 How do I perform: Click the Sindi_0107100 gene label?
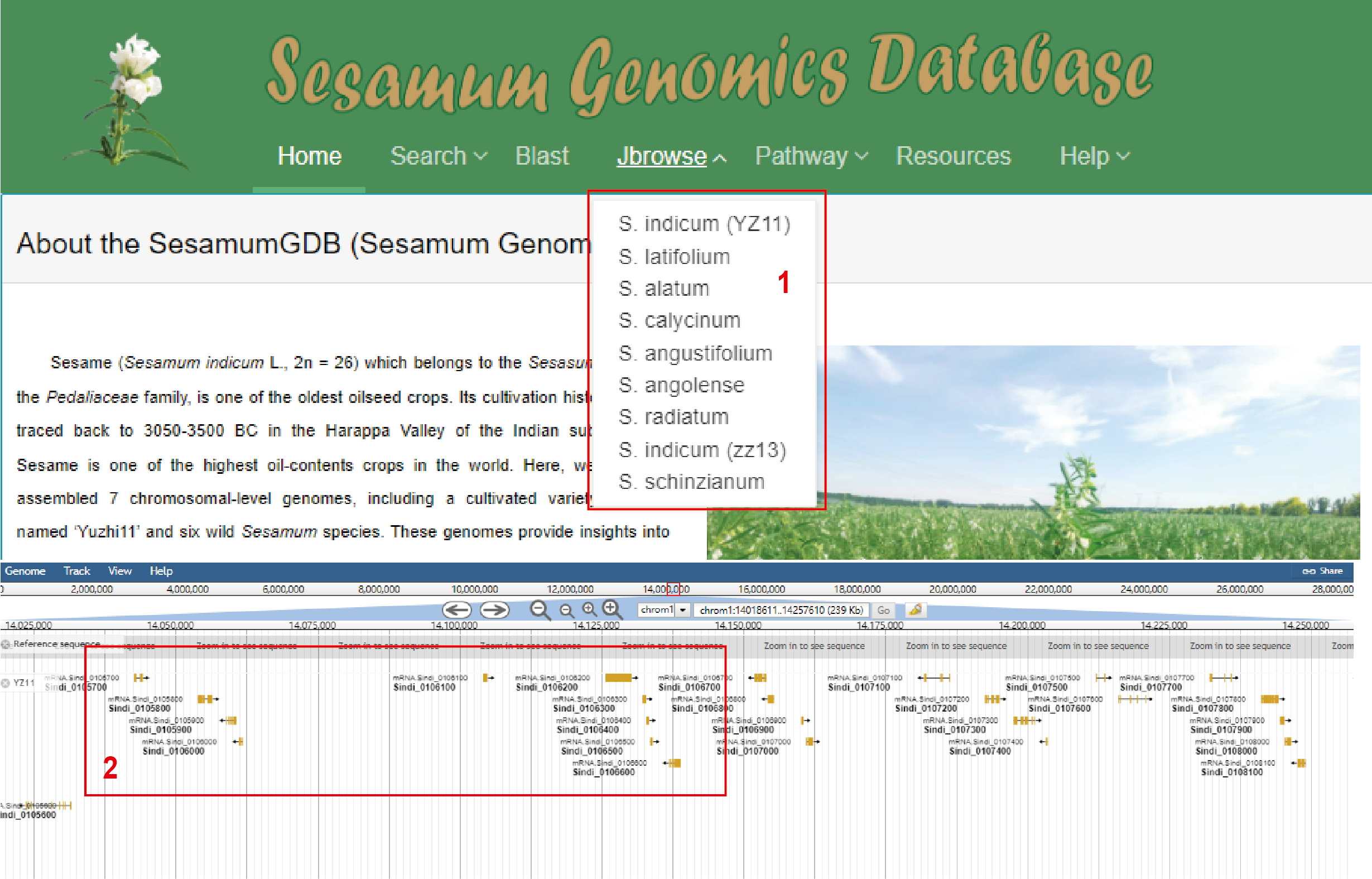859,687
